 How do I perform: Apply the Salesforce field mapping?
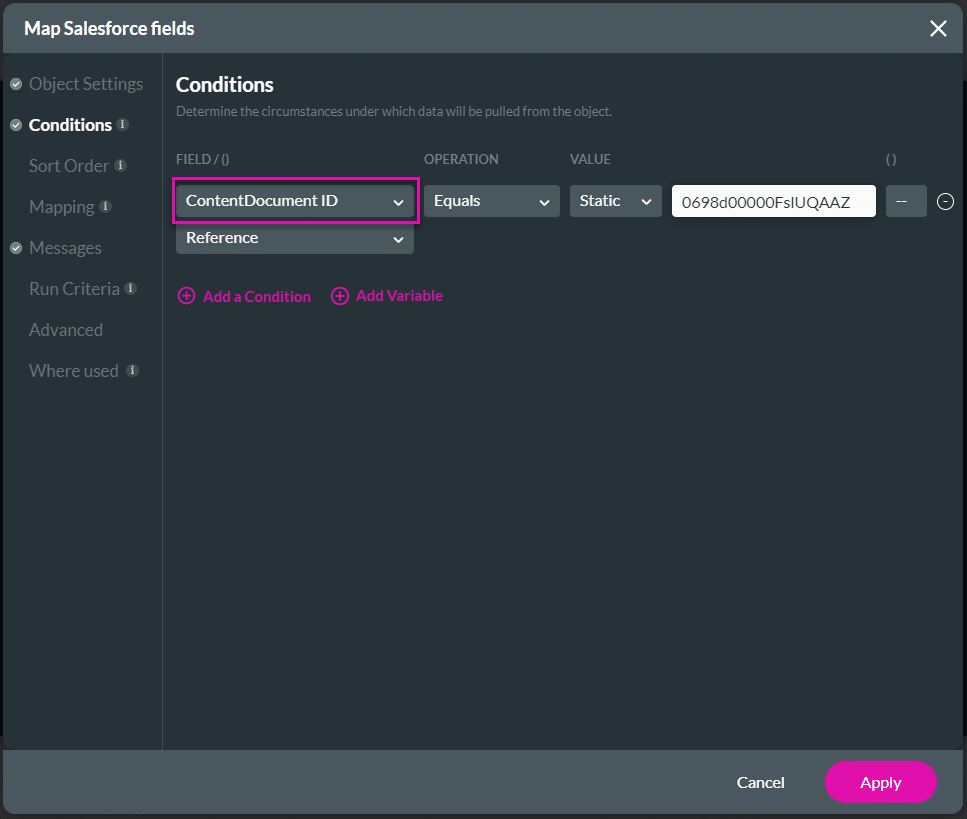pos(880,783)
